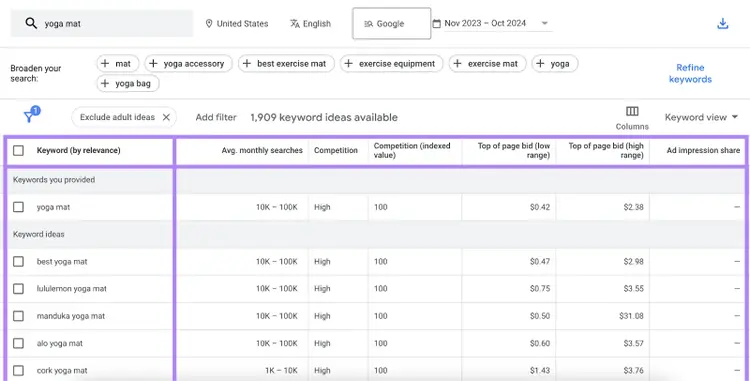The width and height of the screenshot is (750, 381).
Task: Add 'yoga accessory' suggestion chip
Action: point(188,64)
